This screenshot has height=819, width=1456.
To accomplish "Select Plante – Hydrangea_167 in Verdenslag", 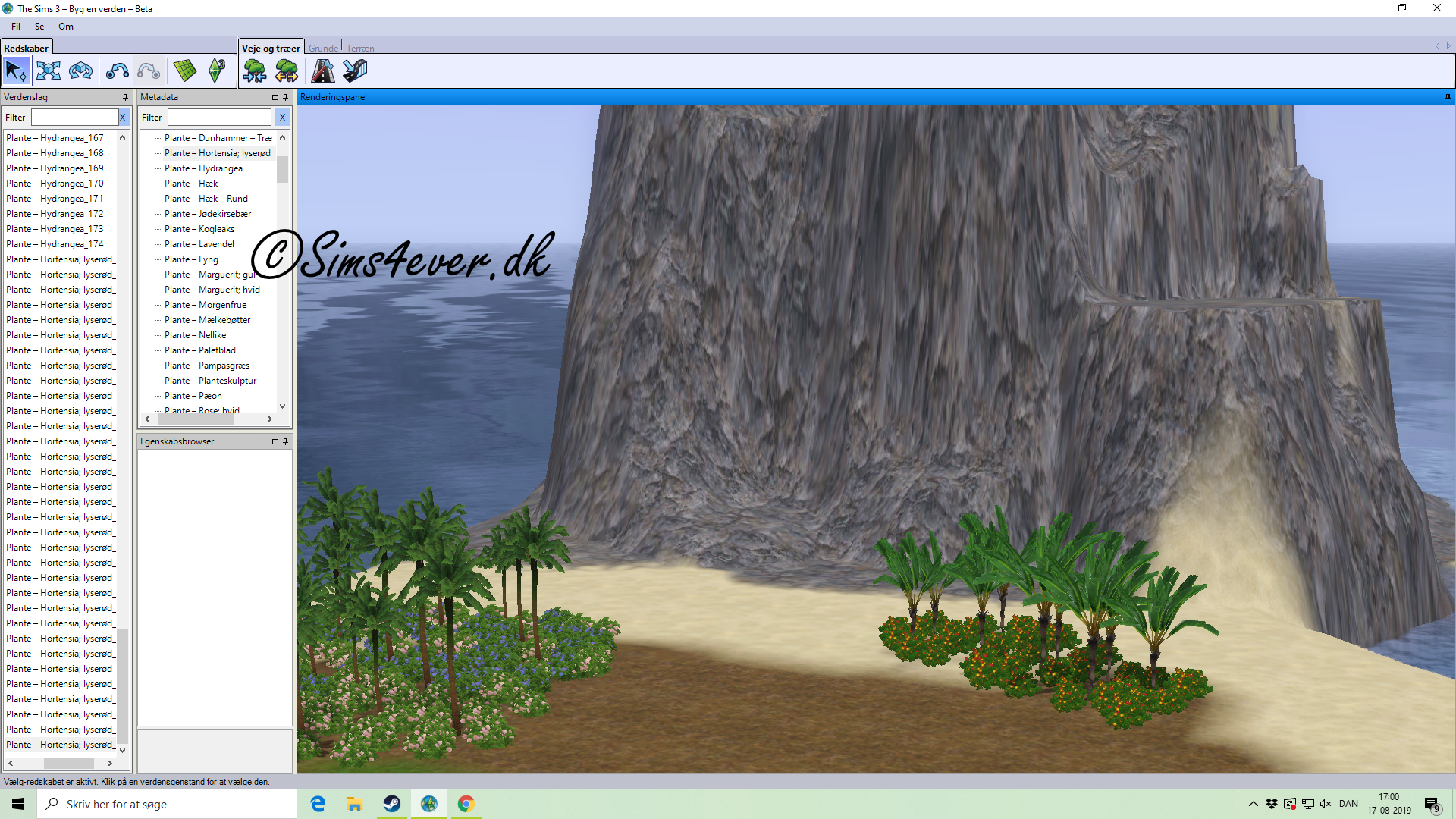I will tap(55, 138).
